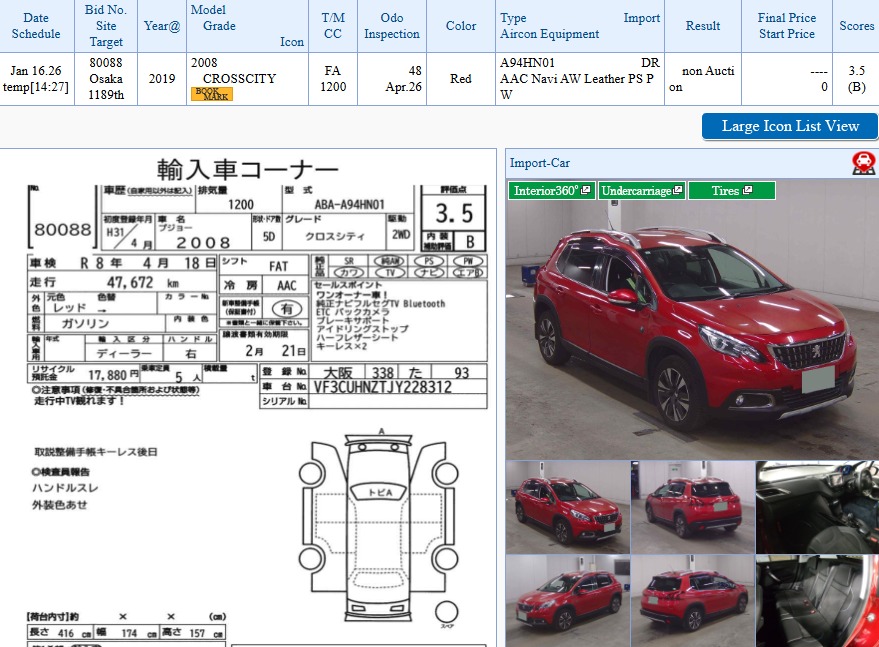The image size is (879, 647).
Task: Click the Type Aircon Equipment header
Action: pos(580,26)
